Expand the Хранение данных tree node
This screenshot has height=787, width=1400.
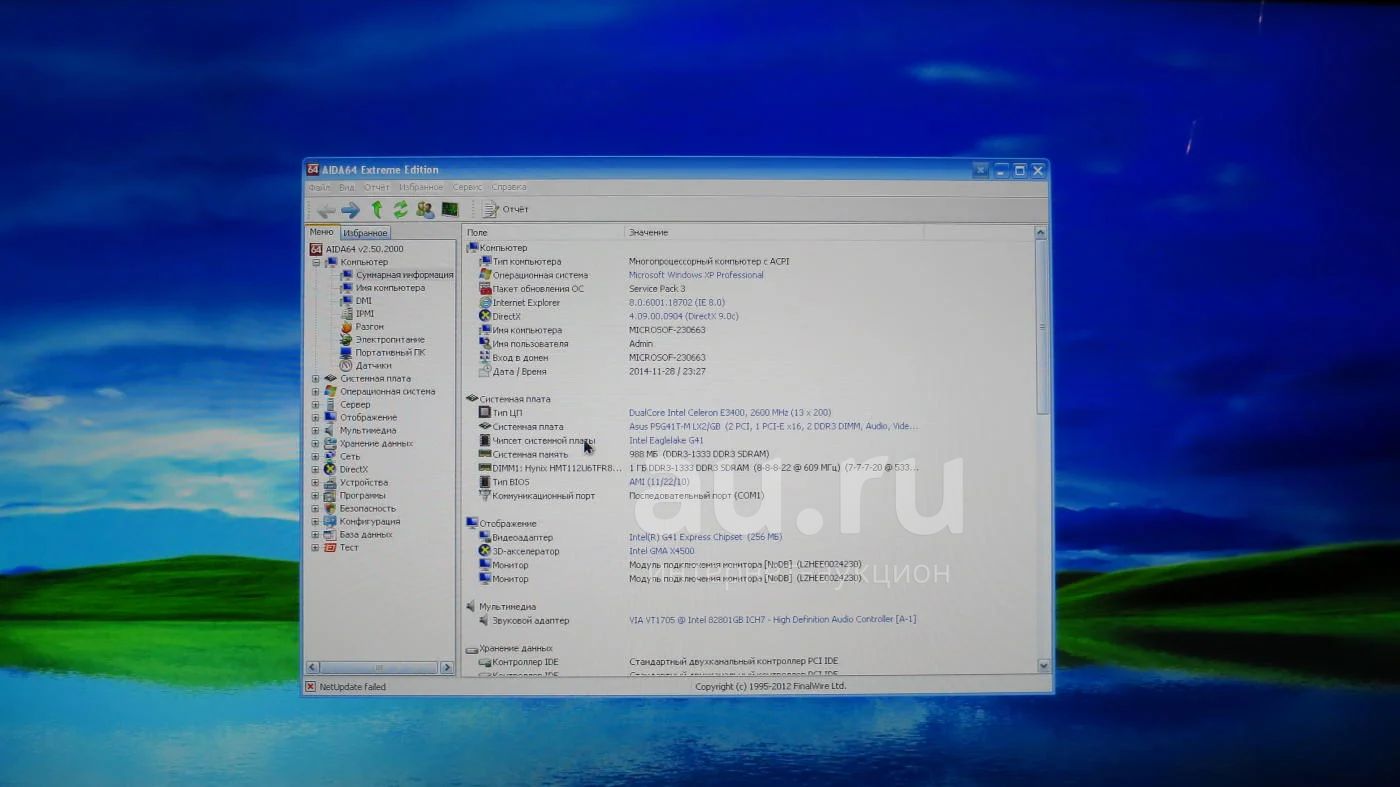[316, 444]
